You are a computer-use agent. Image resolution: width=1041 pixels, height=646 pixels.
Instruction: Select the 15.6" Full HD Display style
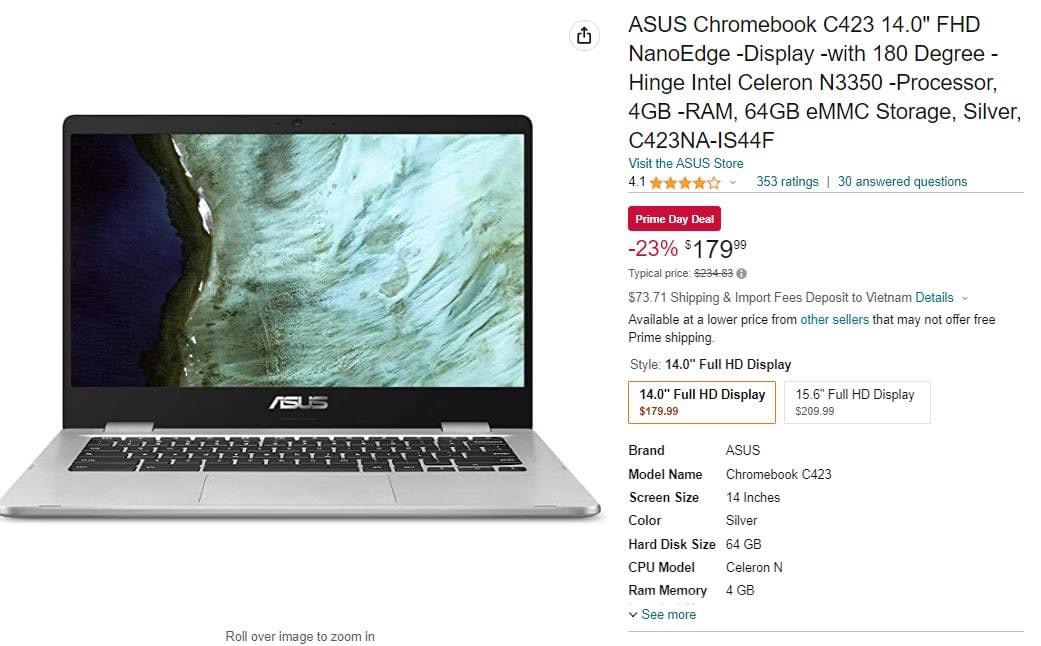(857, 402)
